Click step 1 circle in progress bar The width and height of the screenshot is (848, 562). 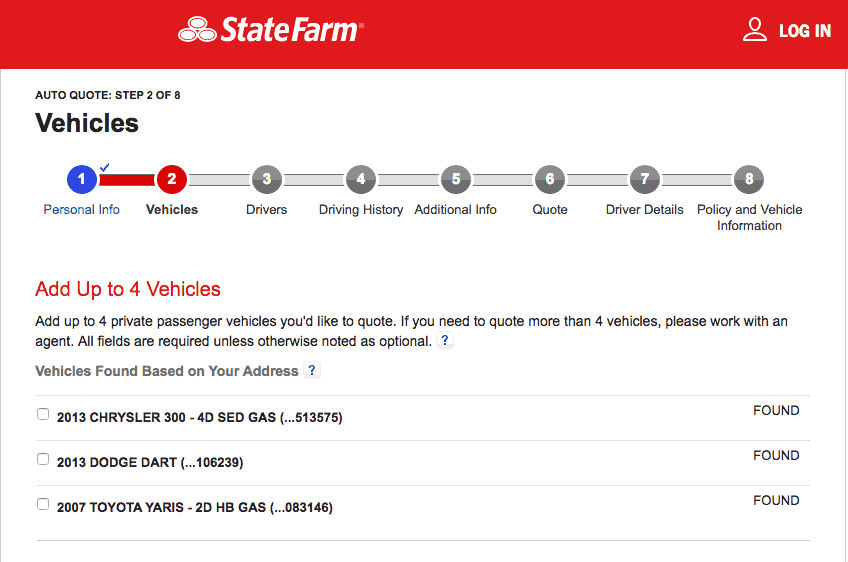pyautogui.click(x=82, y=180)
